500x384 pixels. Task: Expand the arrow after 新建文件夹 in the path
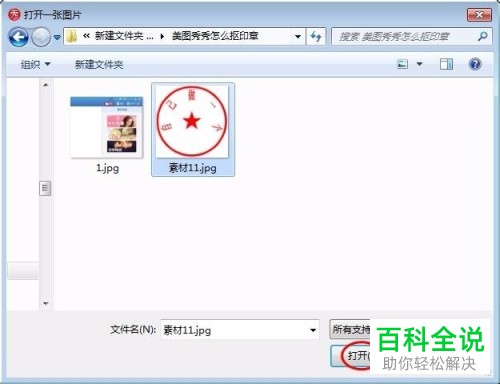tap(162, 36)
